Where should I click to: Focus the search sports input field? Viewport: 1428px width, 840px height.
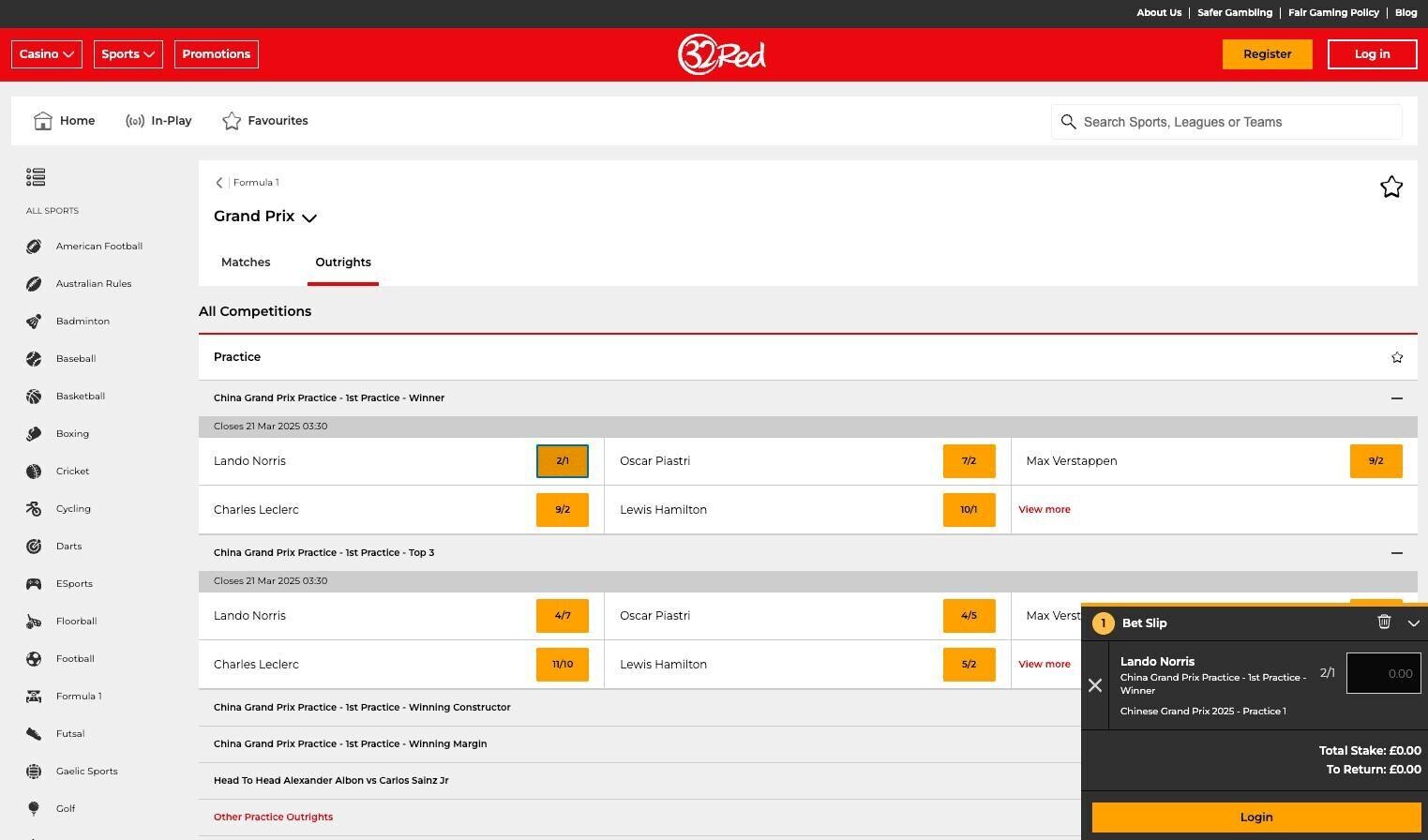point(1226,122)
